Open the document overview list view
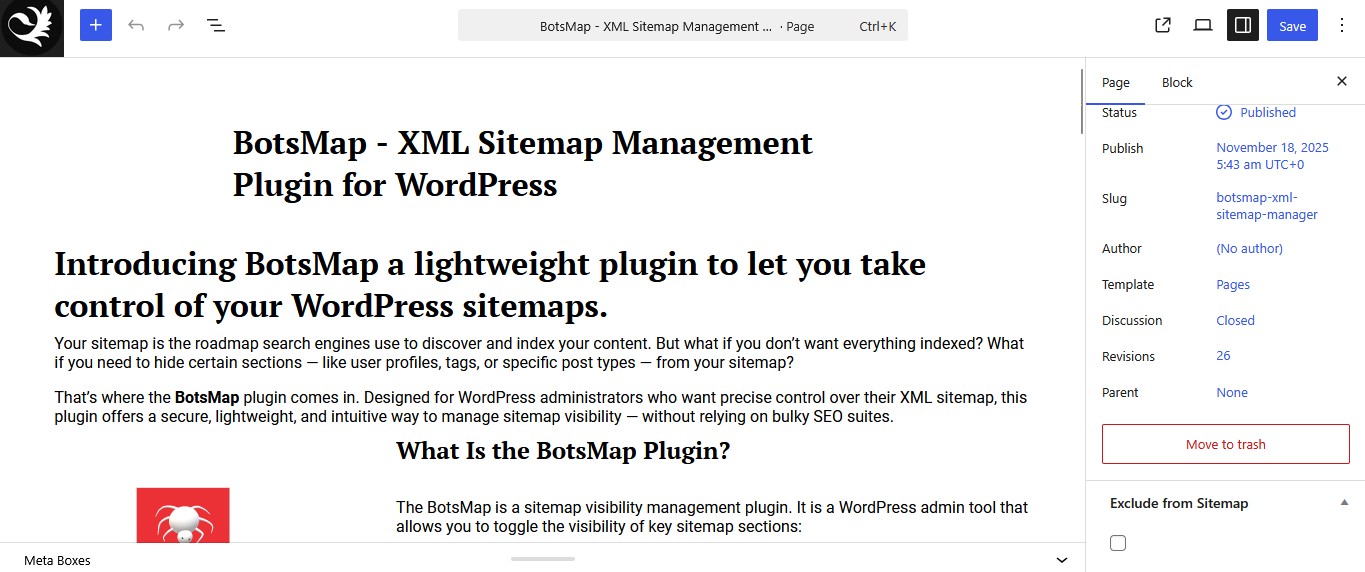The height and width of the screenshot is (572, 1365). (x=216, y=26)
